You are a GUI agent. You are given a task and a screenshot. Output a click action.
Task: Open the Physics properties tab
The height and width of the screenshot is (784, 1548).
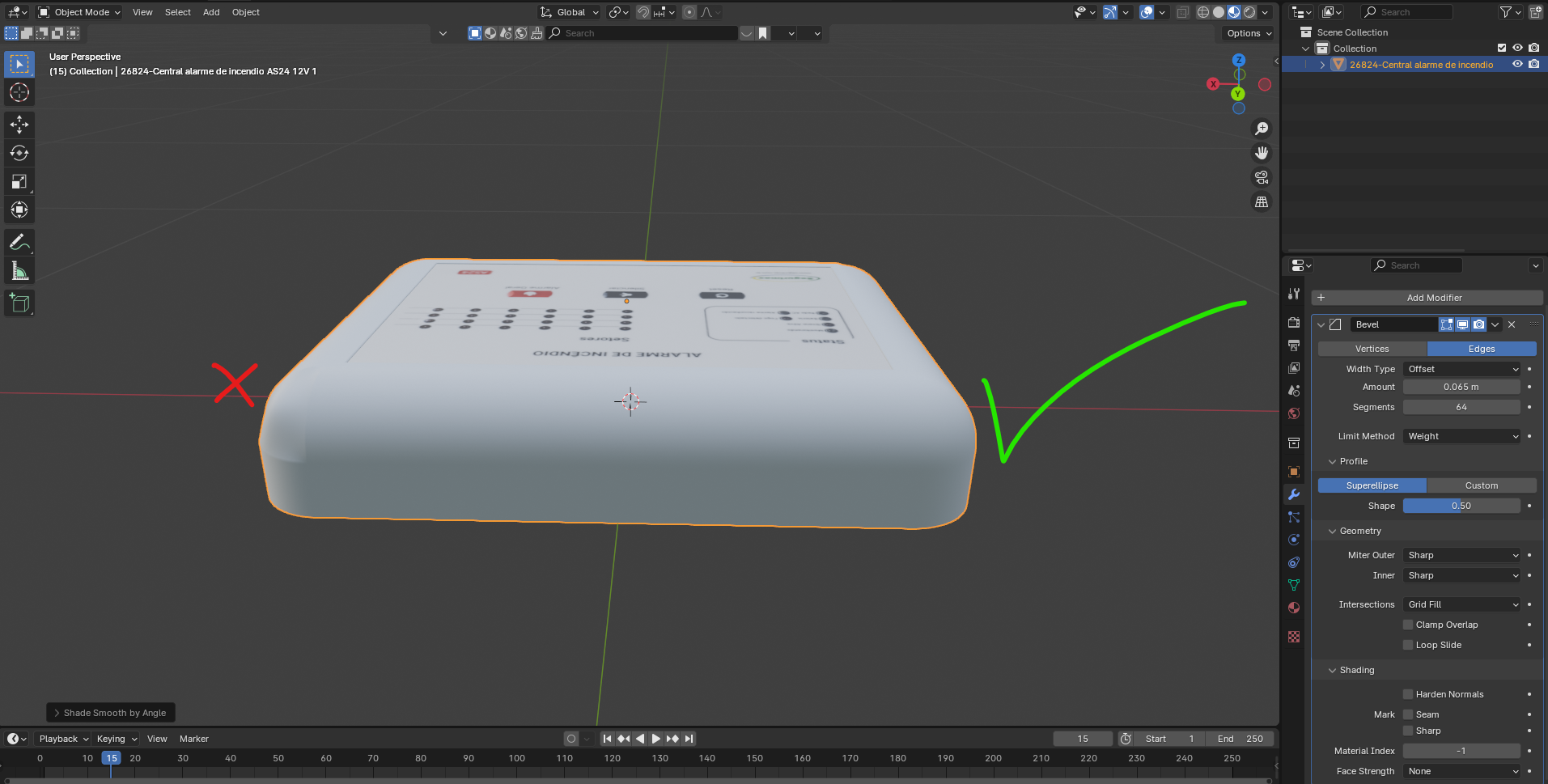pyautogui.click(x=1294, y=540)
